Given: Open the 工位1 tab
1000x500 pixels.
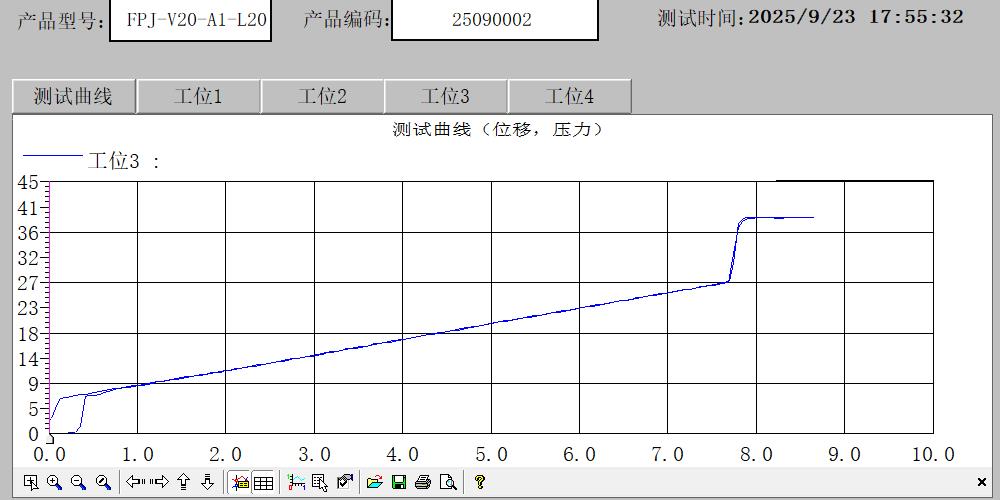Looking at the screenshot, I should point(198,96).
